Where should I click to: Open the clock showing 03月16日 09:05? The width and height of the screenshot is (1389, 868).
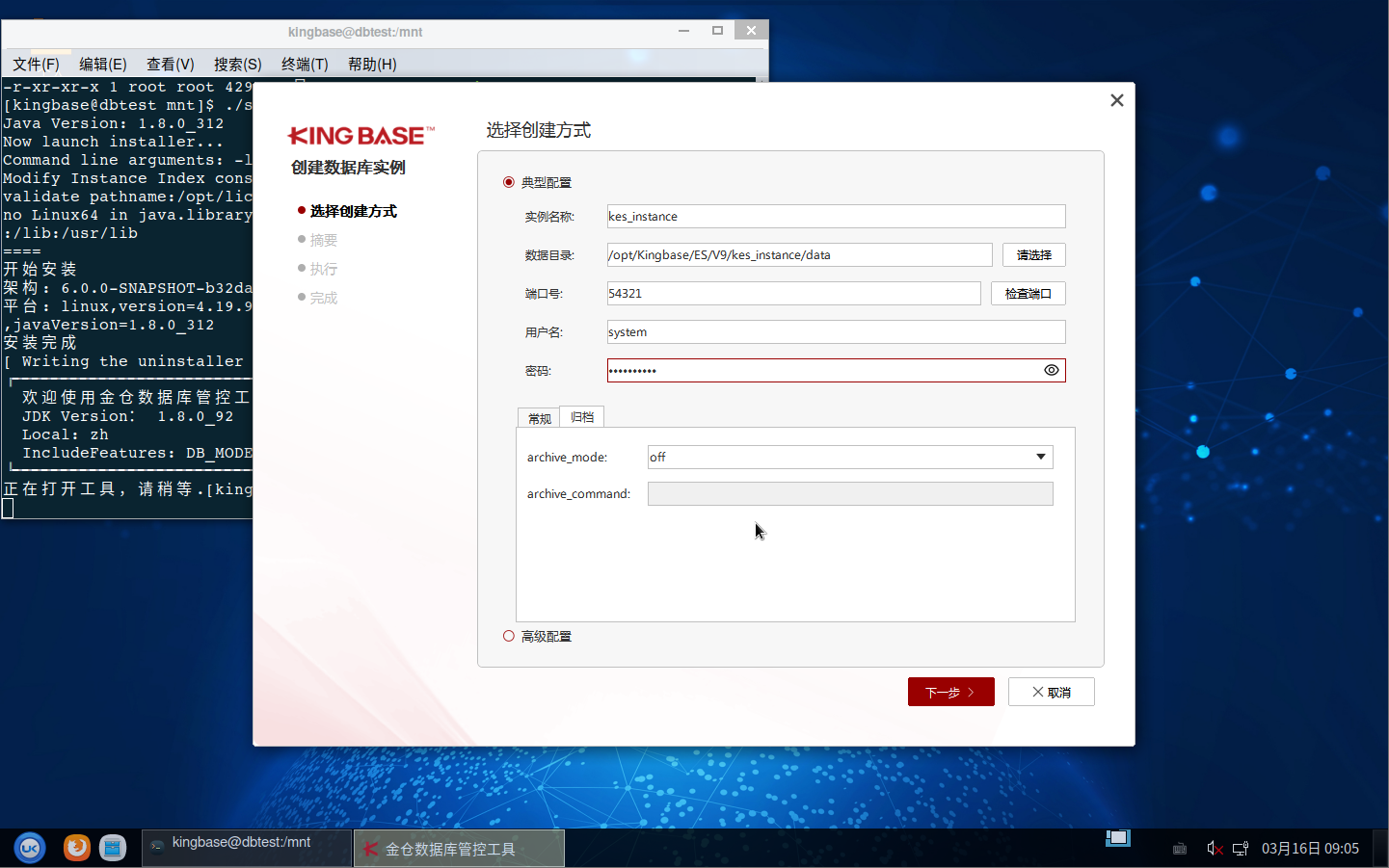[x=1310, y=849]
